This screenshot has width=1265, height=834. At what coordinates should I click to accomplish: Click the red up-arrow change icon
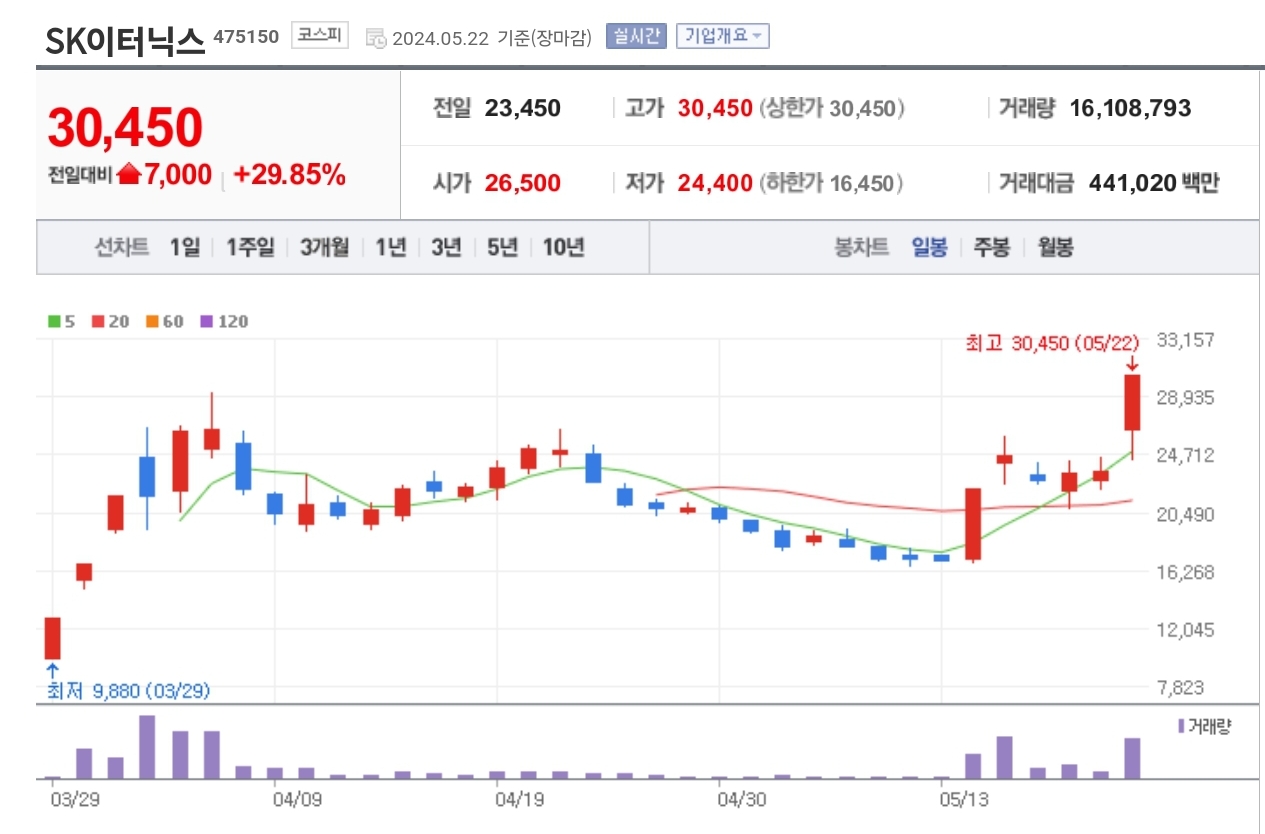pyautogui.click(x=129, y=175)
